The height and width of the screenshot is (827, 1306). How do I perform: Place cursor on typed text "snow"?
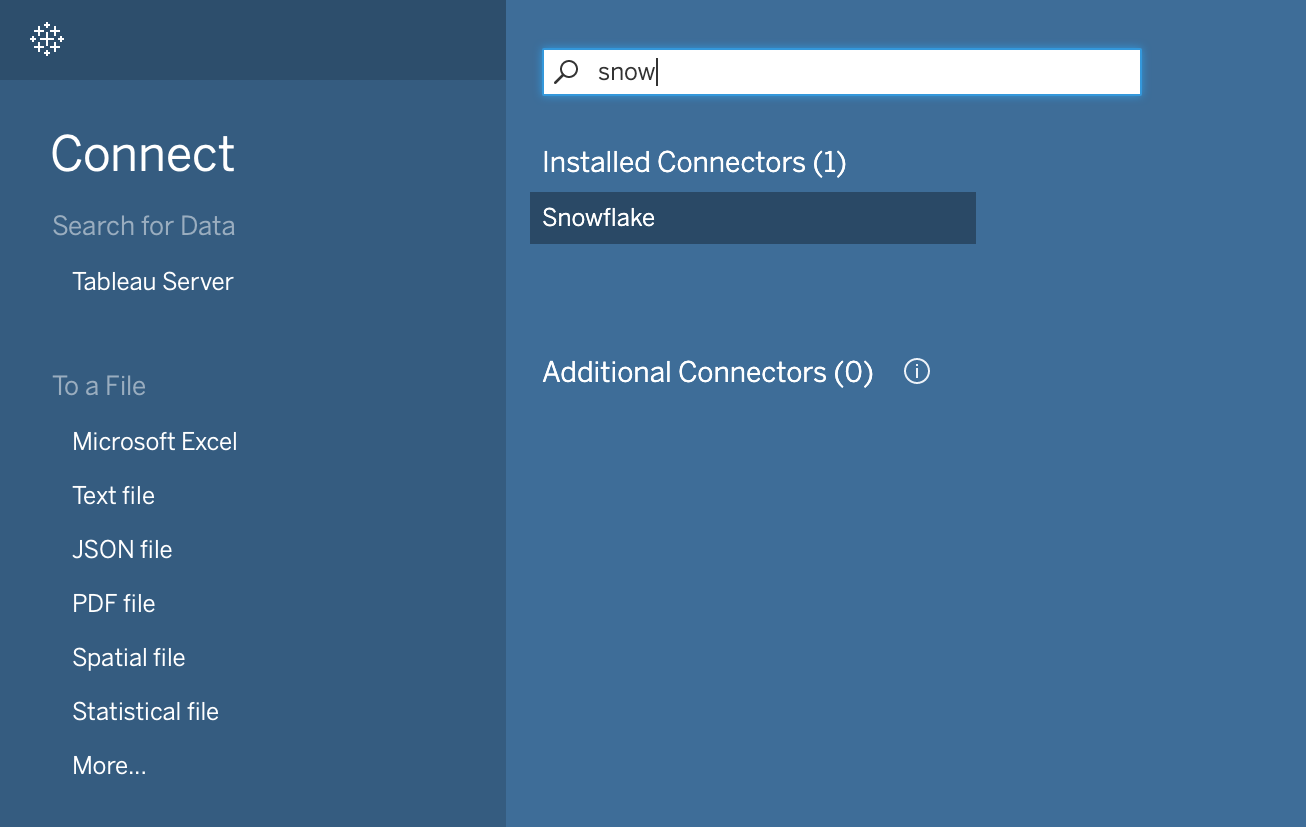[x=626, y=72]
